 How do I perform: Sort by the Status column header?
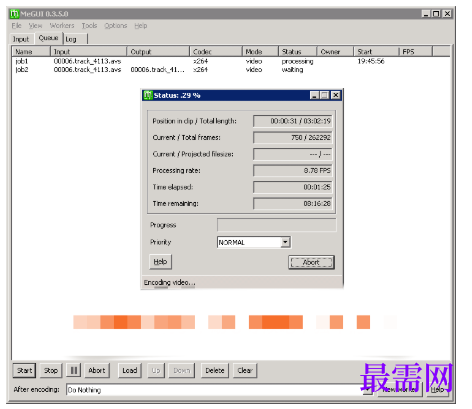pyautogui.click(x=297, y=52)
